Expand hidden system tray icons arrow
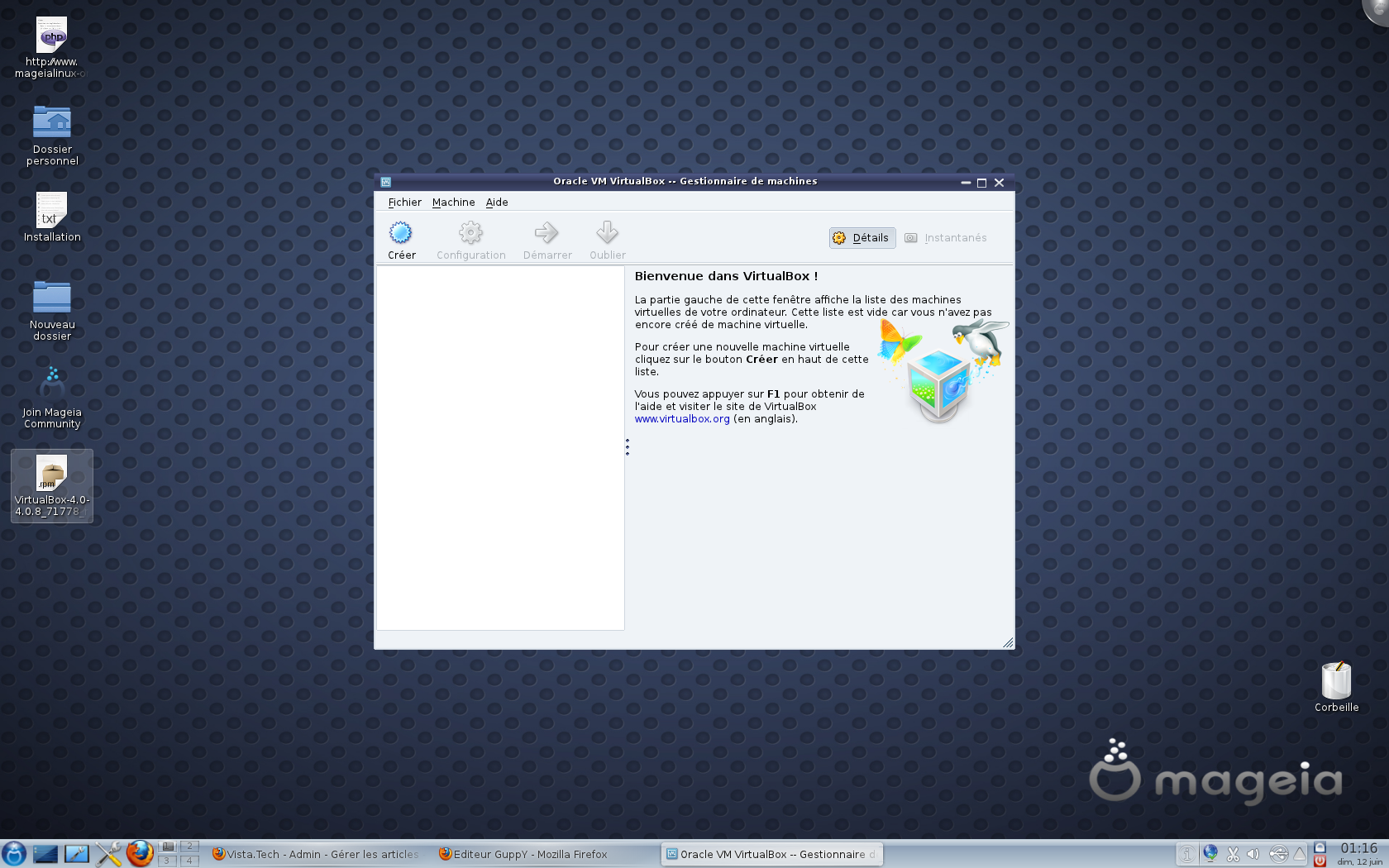 (x=1300, y=853)
